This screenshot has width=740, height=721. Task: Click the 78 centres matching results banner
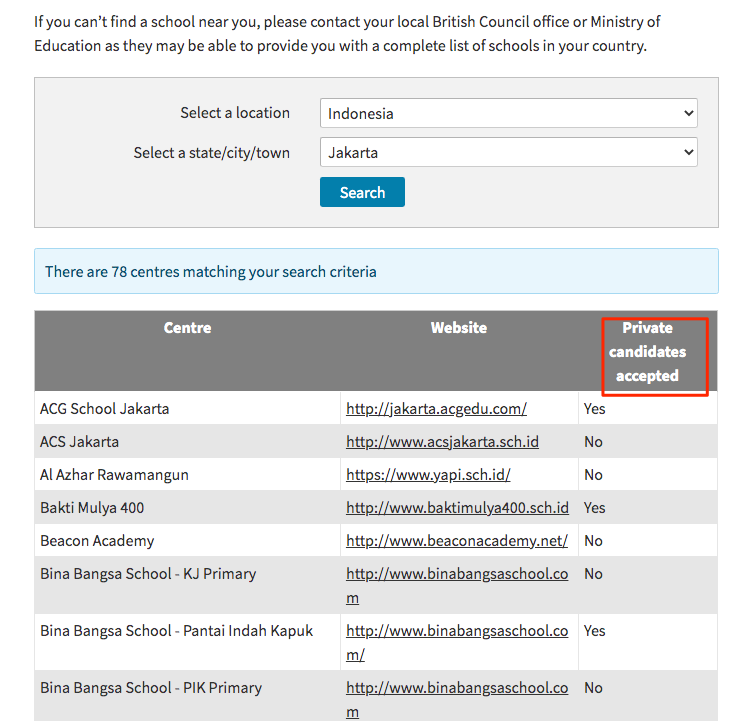[x=376, y=271]
